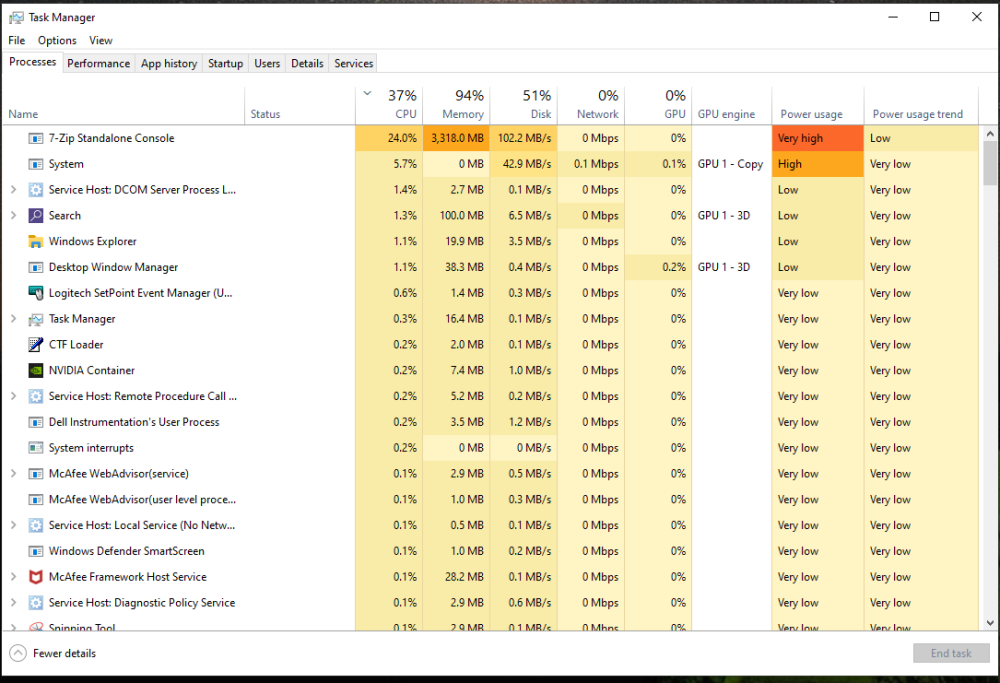Viewport: 1000px width, 683px height.
Task: Open the App history tab
Action: [x=168, y=63]
